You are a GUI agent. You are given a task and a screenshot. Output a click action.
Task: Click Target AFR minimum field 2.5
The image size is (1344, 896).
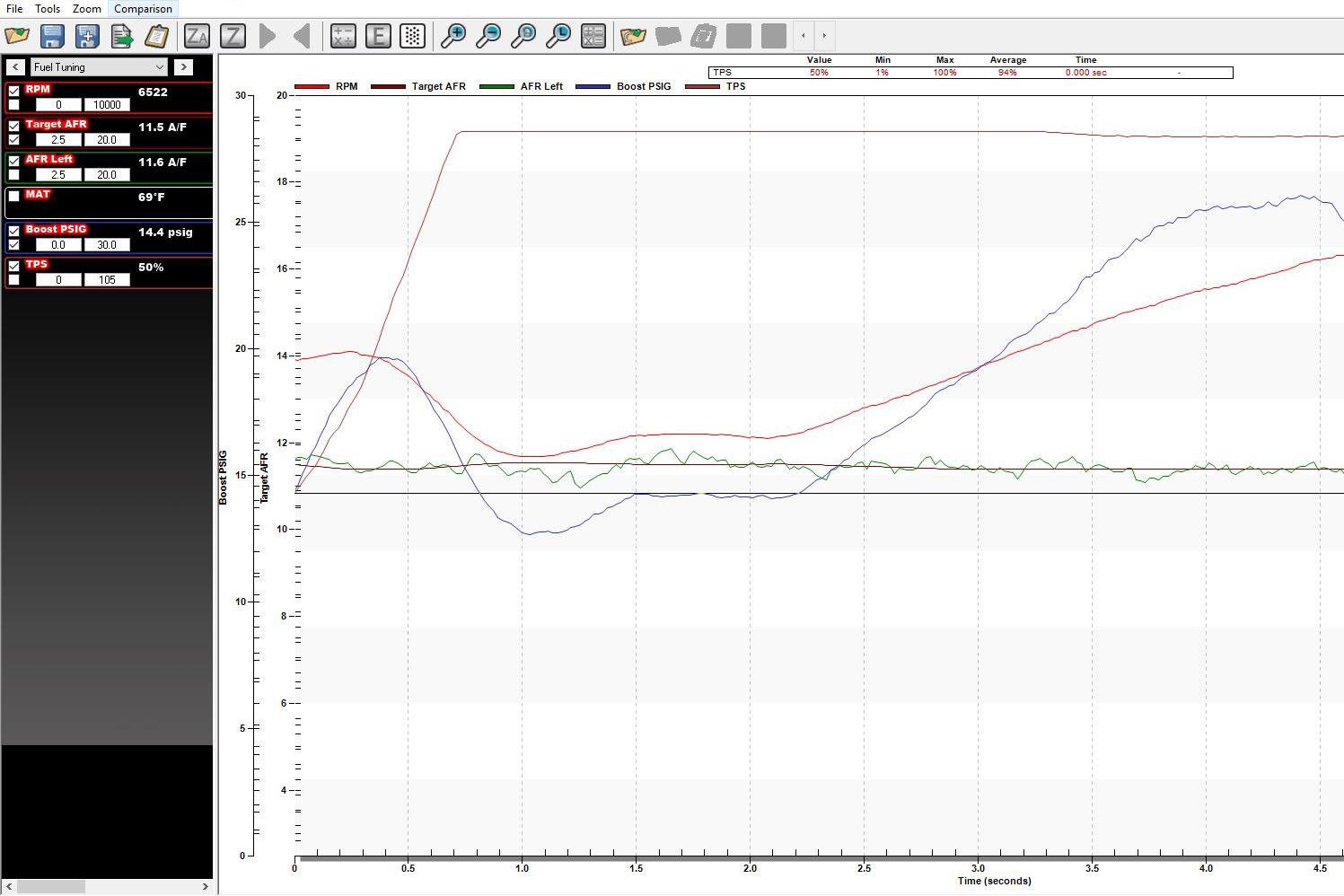coord(58,140)
